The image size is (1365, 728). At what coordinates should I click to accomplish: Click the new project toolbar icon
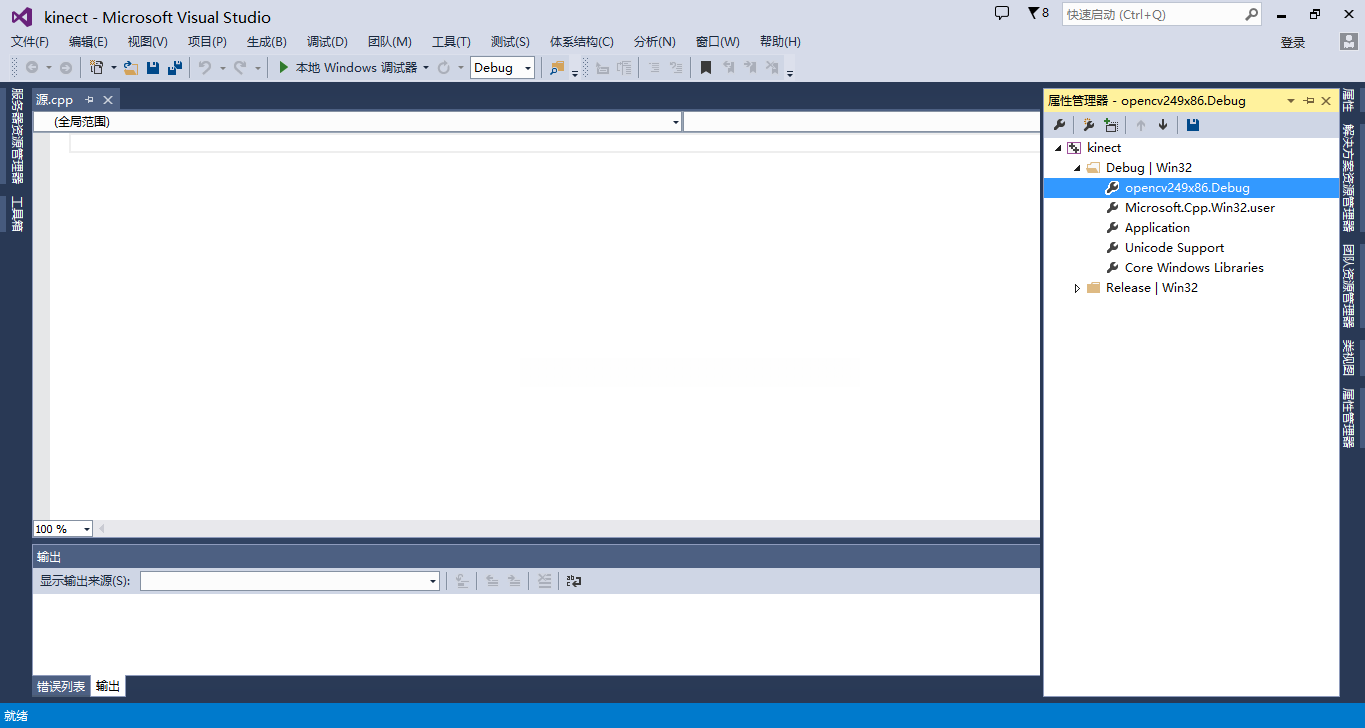pyautogui.click(x=96, y=68)
